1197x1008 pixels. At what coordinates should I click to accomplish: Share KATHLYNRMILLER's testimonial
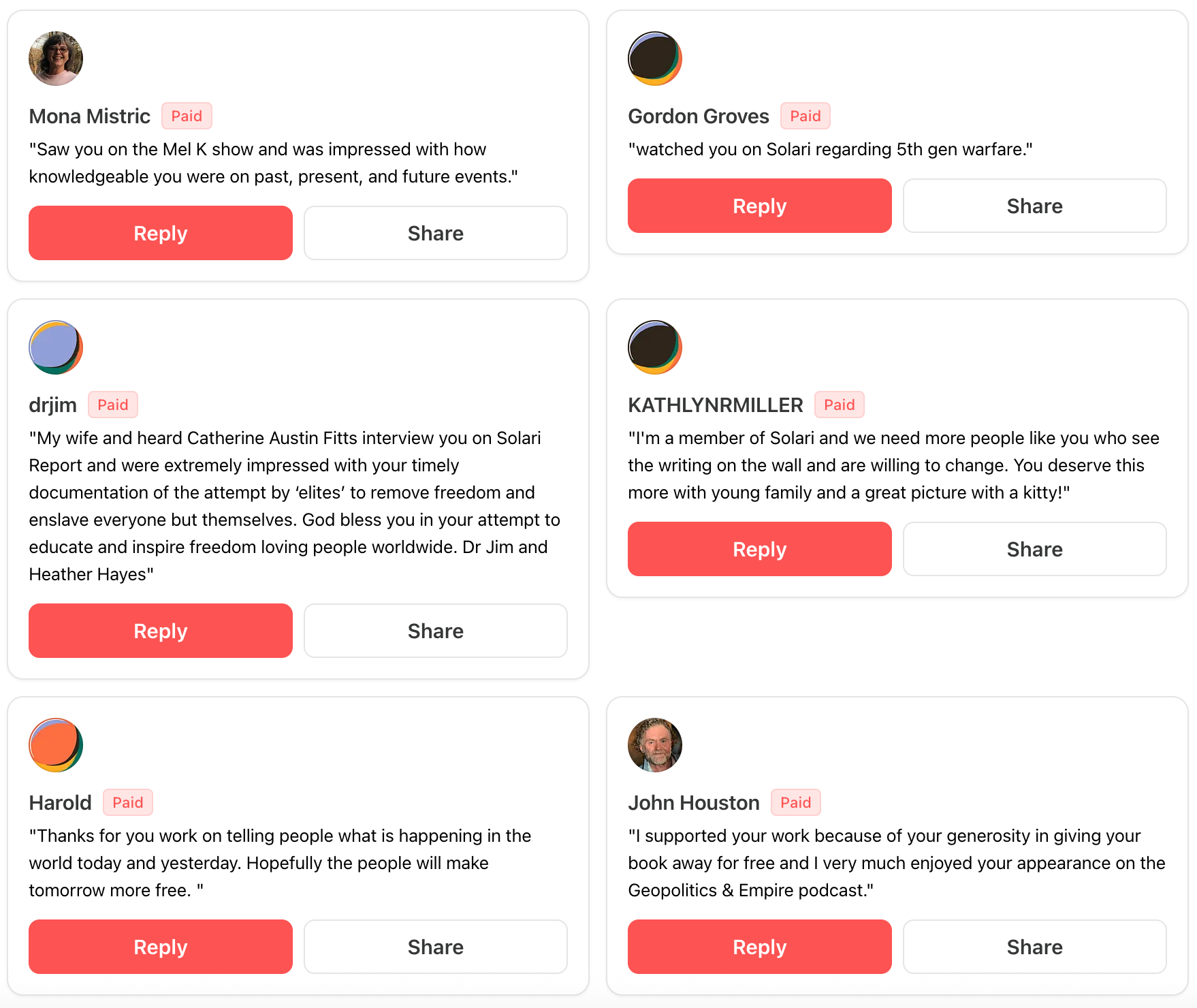(x=1034, y=549)
